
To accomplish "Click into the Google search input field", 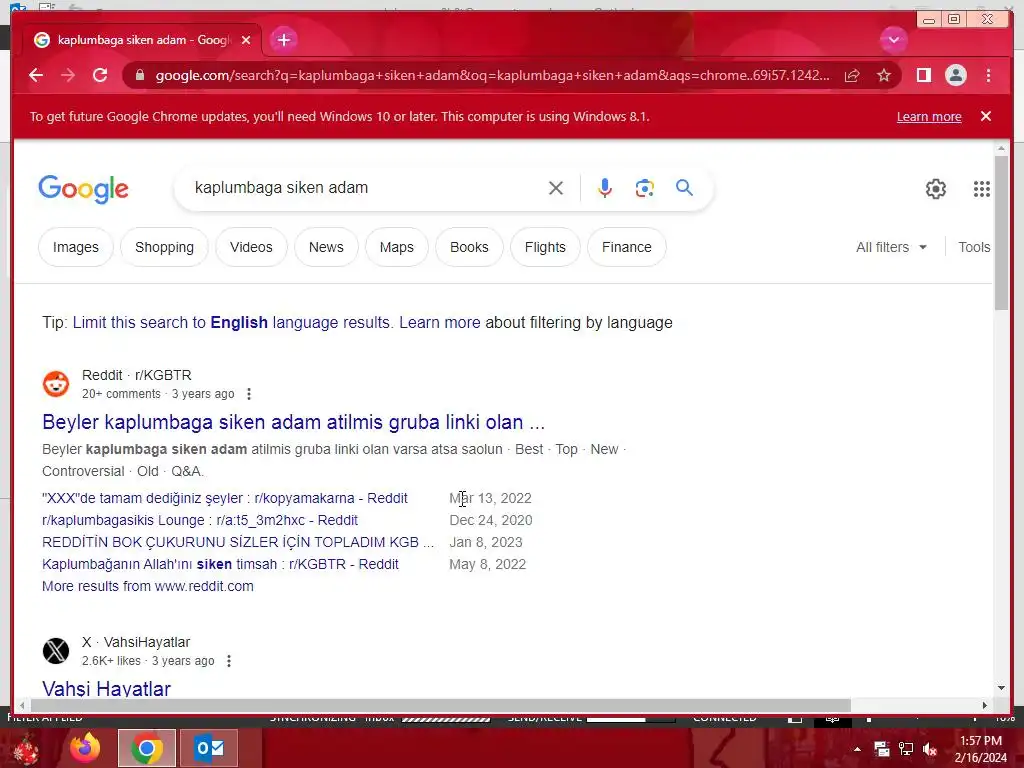I will coord(366,188).
